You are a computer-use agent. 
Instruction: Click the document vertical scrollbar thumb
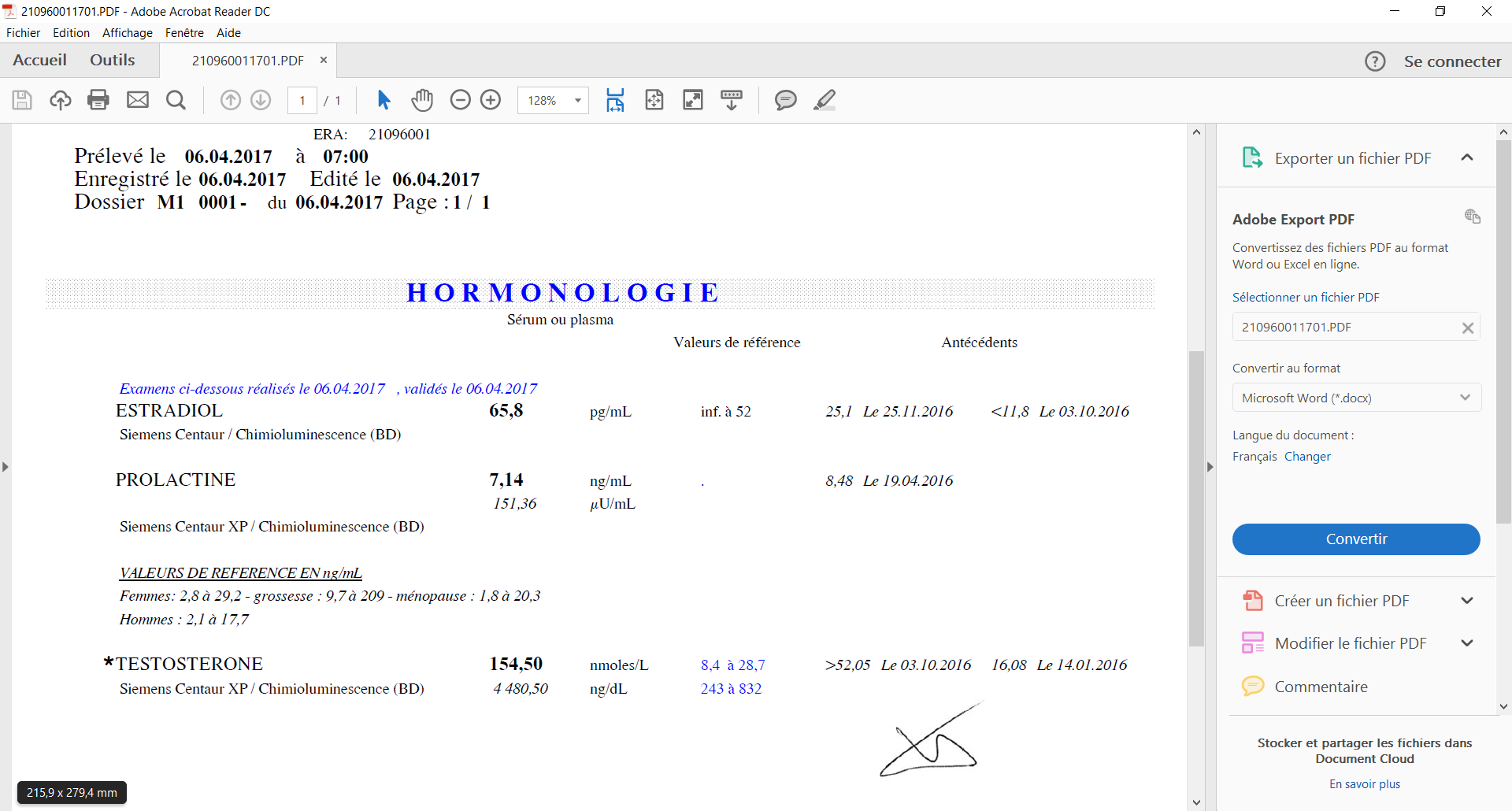tap(1197, 498)
